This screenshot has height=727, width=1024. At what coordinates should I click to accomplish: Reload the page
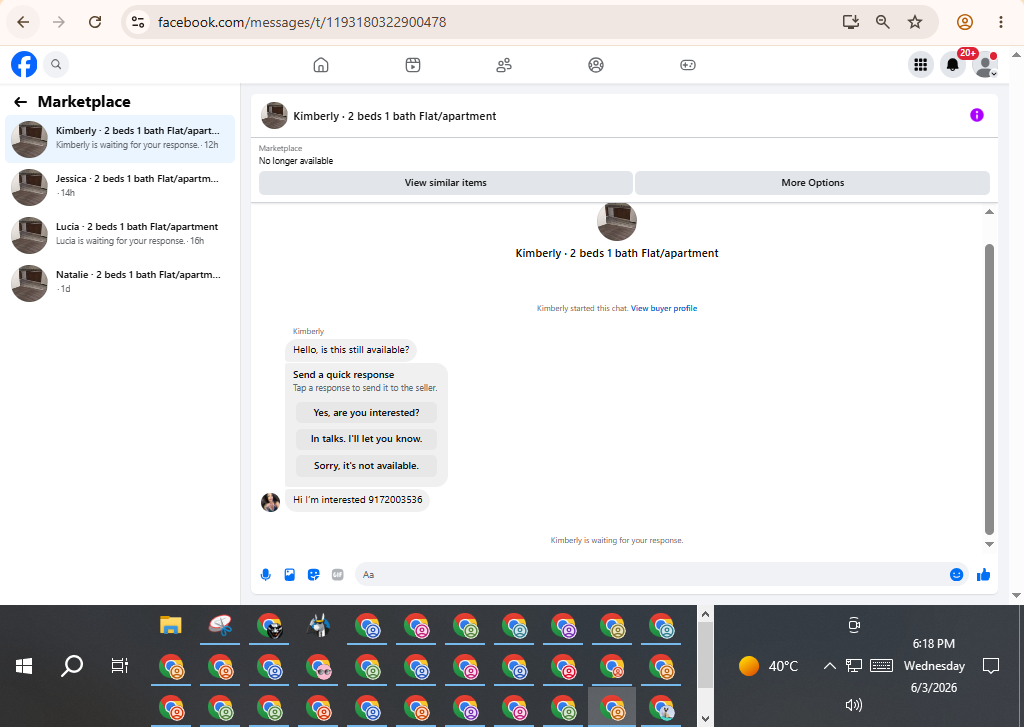click(95, 22)
